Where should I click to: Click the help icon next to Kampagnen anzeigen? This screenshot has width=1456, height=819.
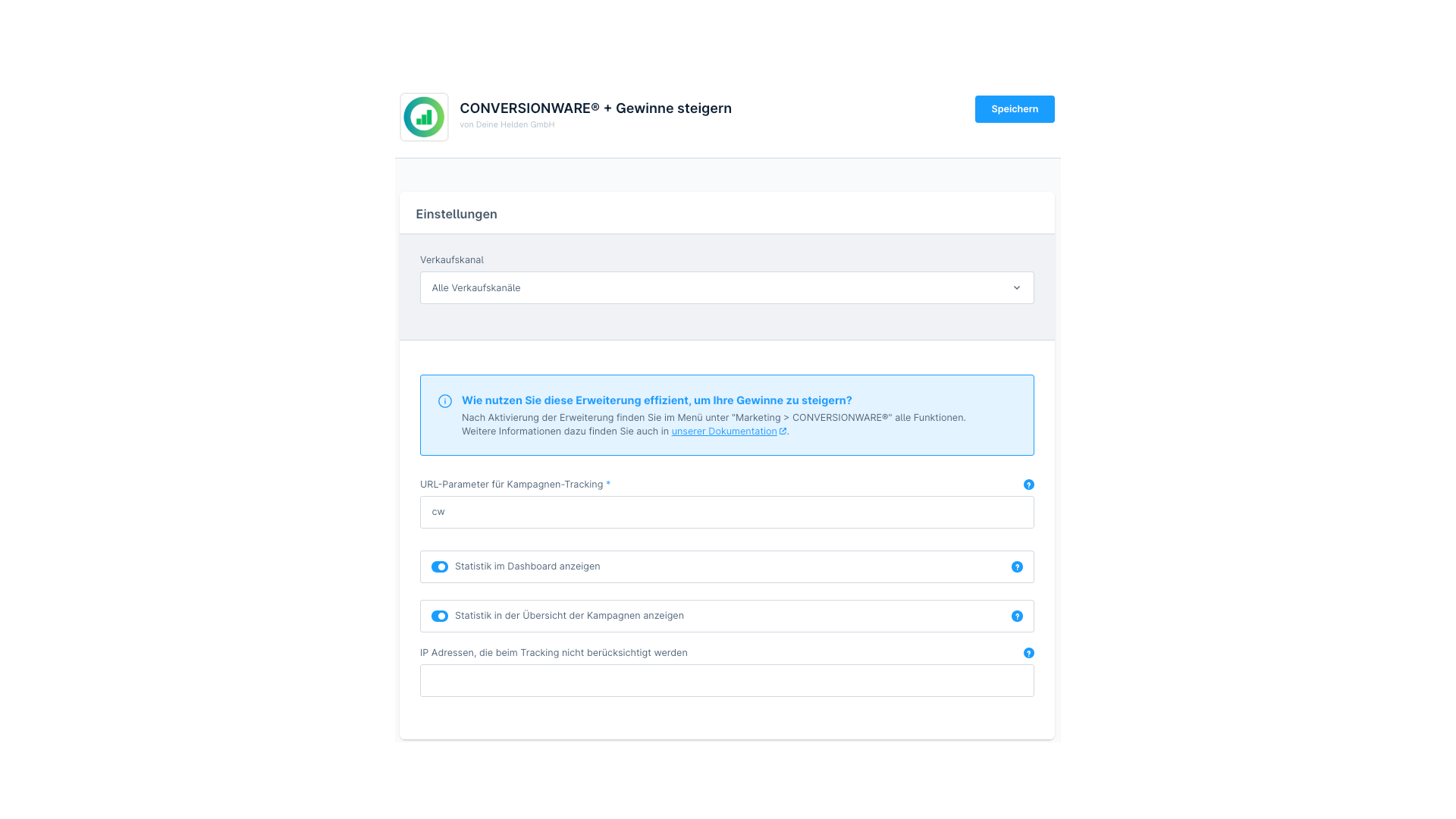coord(1017,615)
